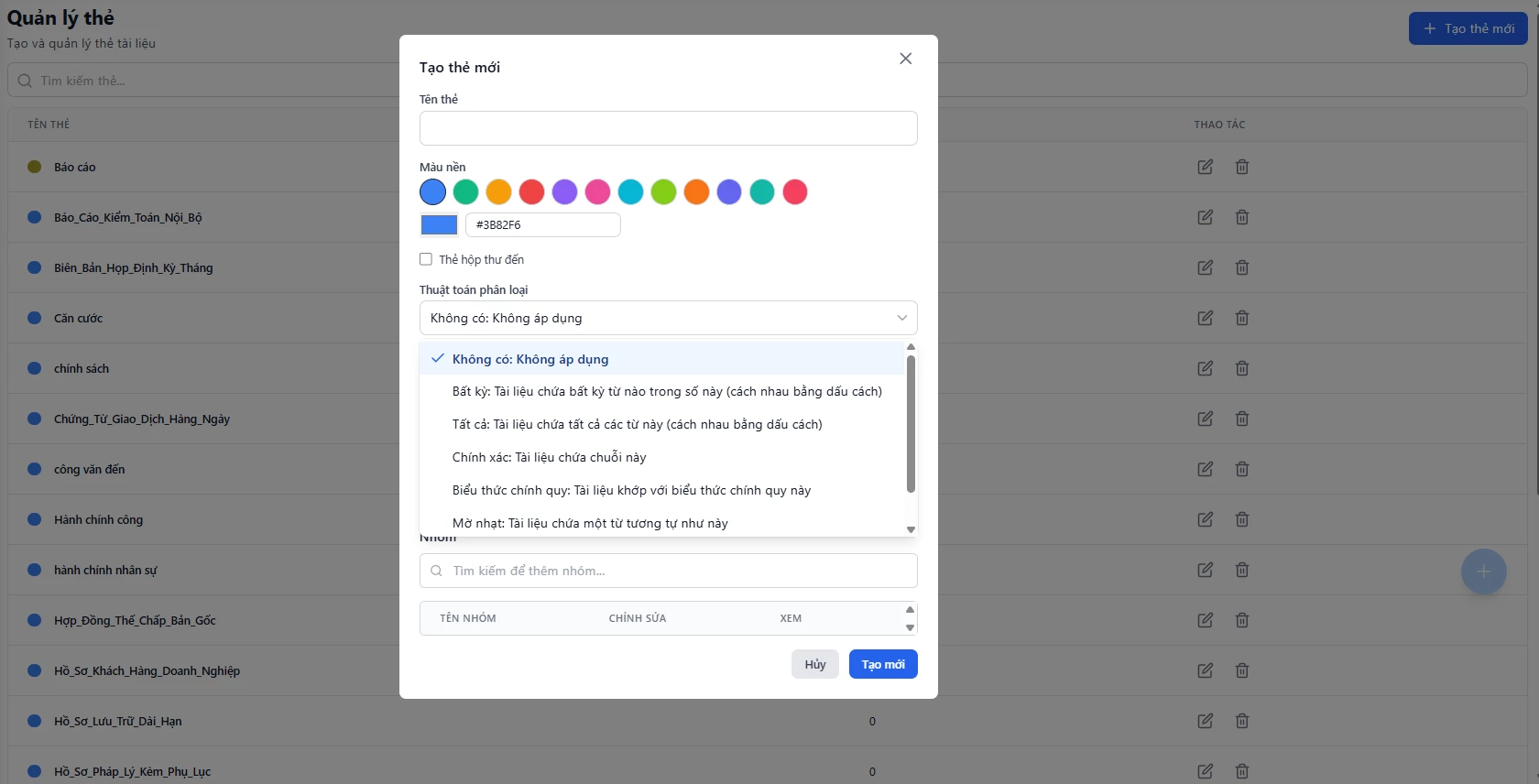Close the Tạo thẻ mới dialog
This screenshot has width=1539, height=784.
(905, 59)
